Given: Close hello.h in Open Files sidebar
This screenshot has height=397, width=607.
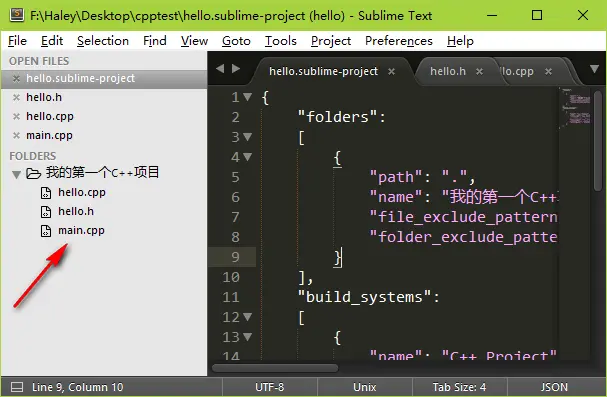Looking at the screenshot, I should pyautogui.click(x=16, y=98).
